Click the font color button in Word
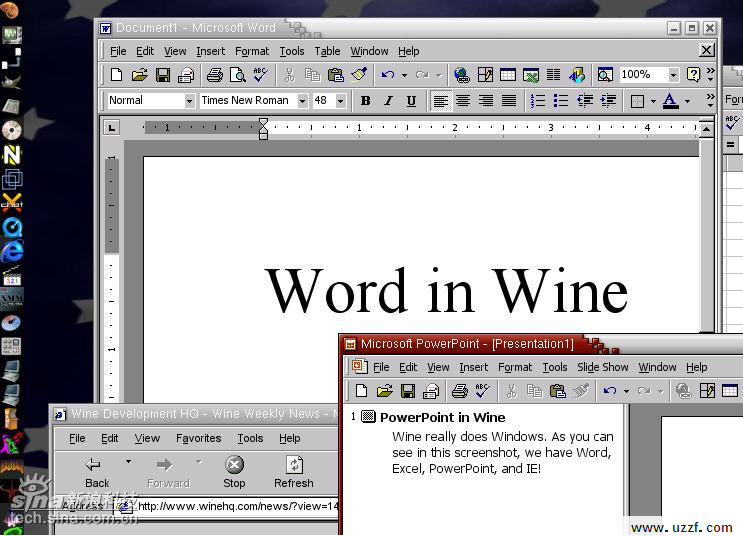Image resolution: width=743 pixels, height=536 pixels. [x=669, y=101]
